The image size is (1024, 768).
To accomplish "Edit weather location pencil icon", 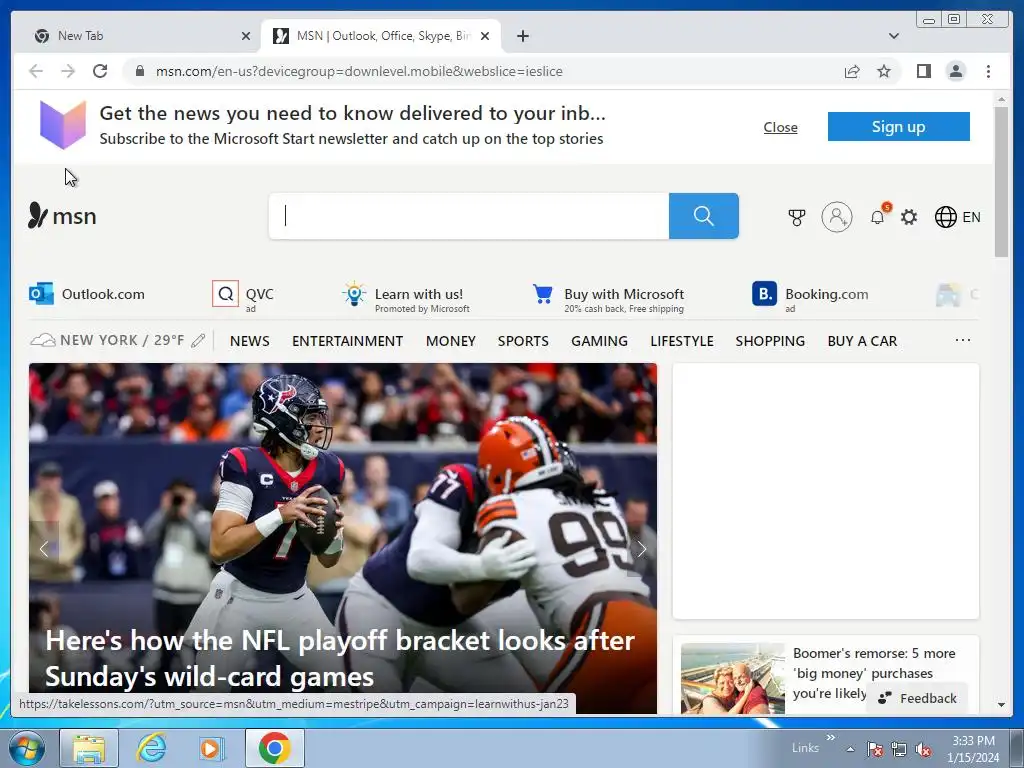I will click(x=198, y=341).
